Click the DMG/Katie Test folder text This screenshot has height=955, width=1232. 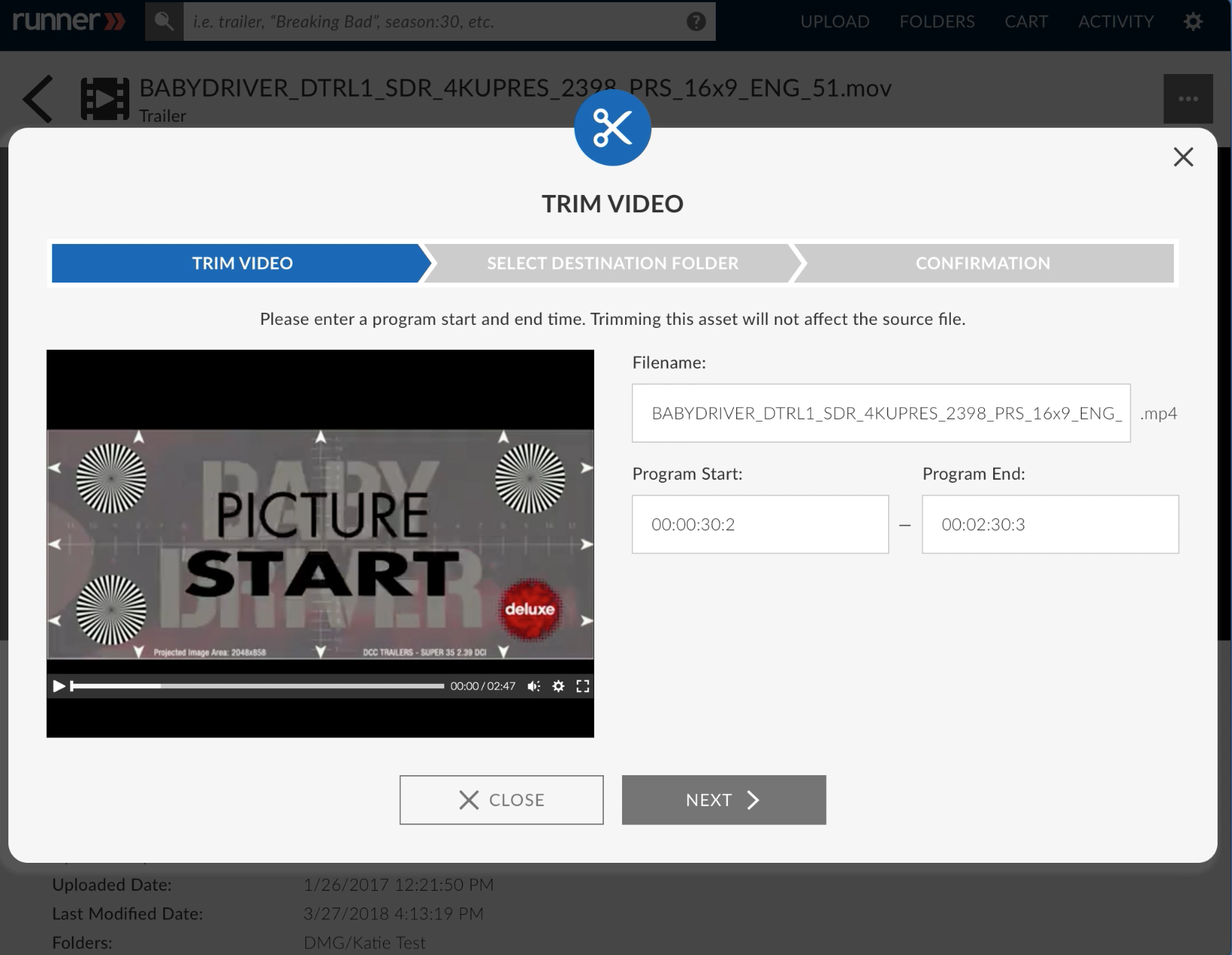[x=364, y=943]
